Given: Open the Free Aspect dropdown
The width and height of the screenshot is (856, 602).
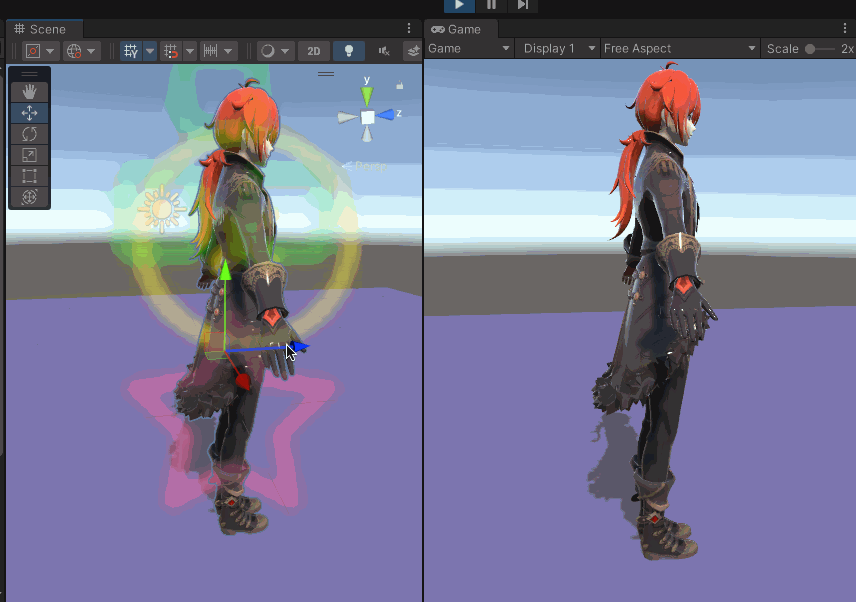Looking at the screenshot, I should 680,48.
